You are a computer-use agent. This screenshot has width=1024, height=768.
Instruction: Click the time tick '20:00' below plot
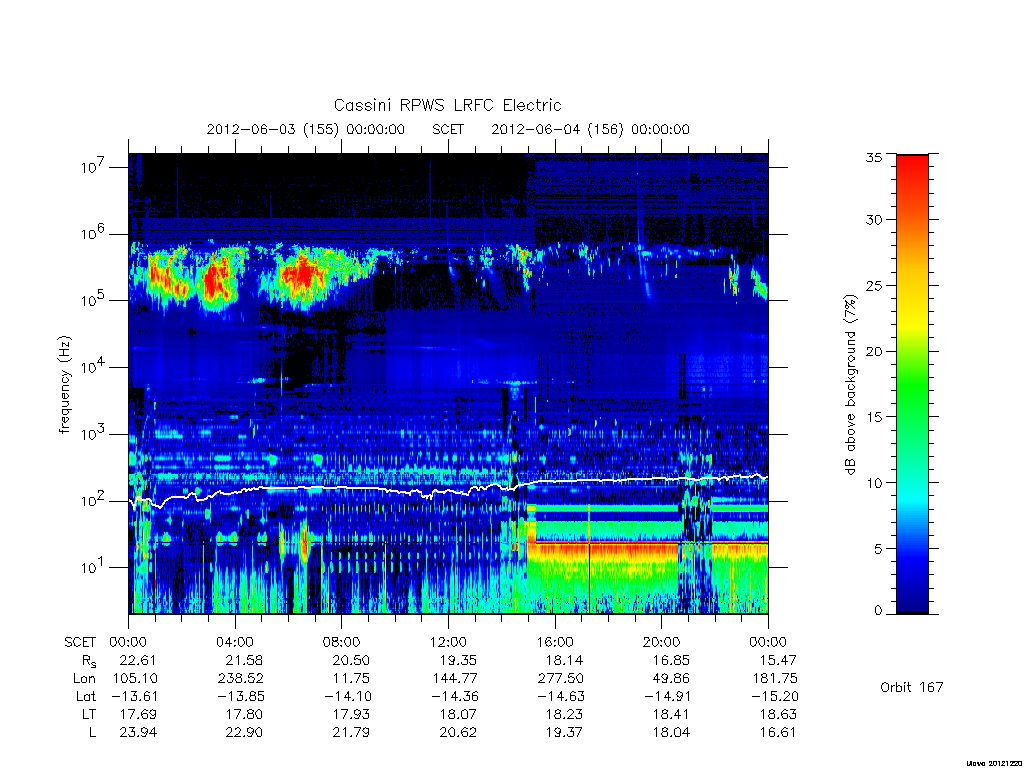point(662,642)
